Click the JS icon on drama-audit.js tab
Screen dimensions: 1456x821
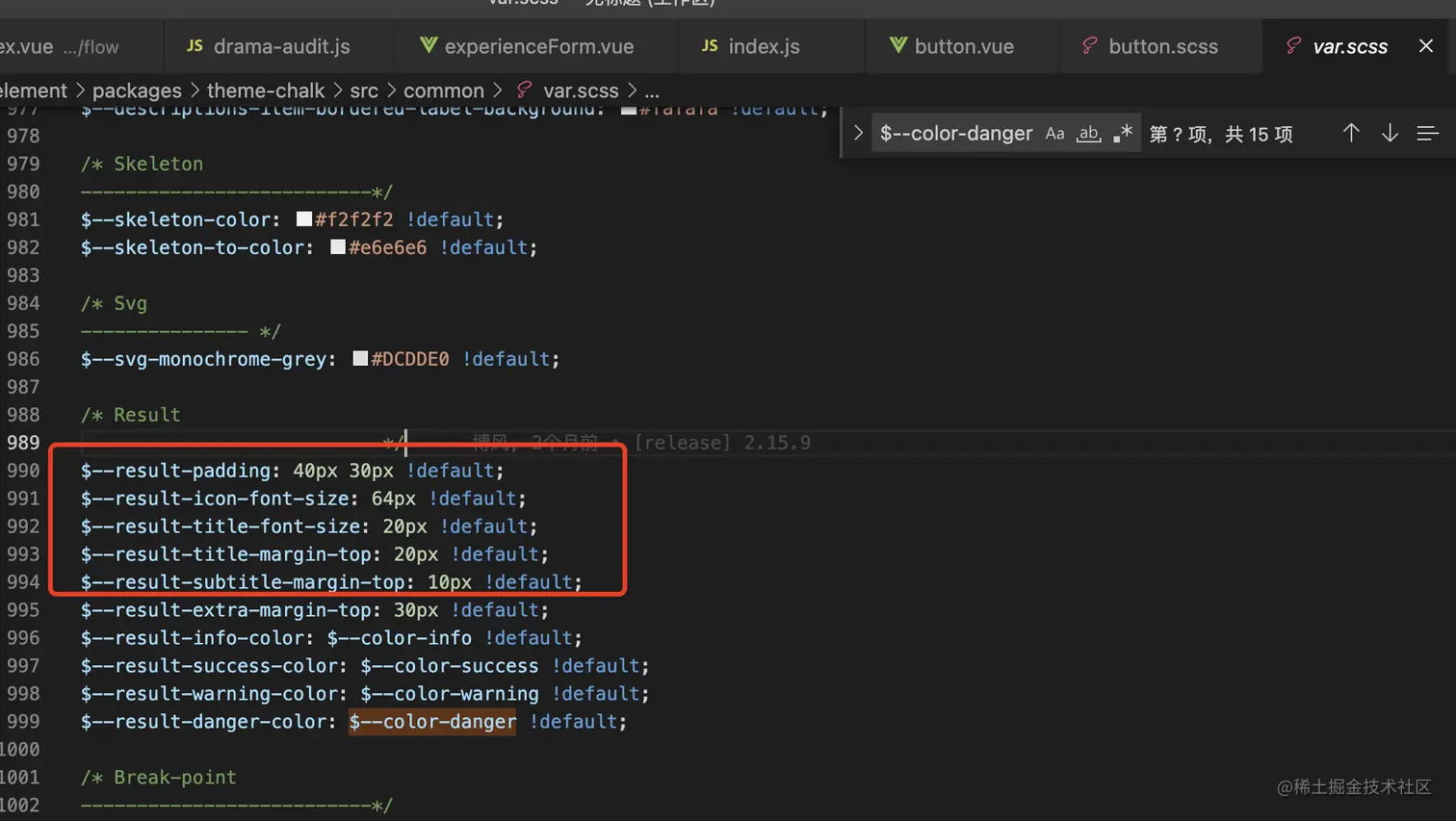(x=195, y=46)
